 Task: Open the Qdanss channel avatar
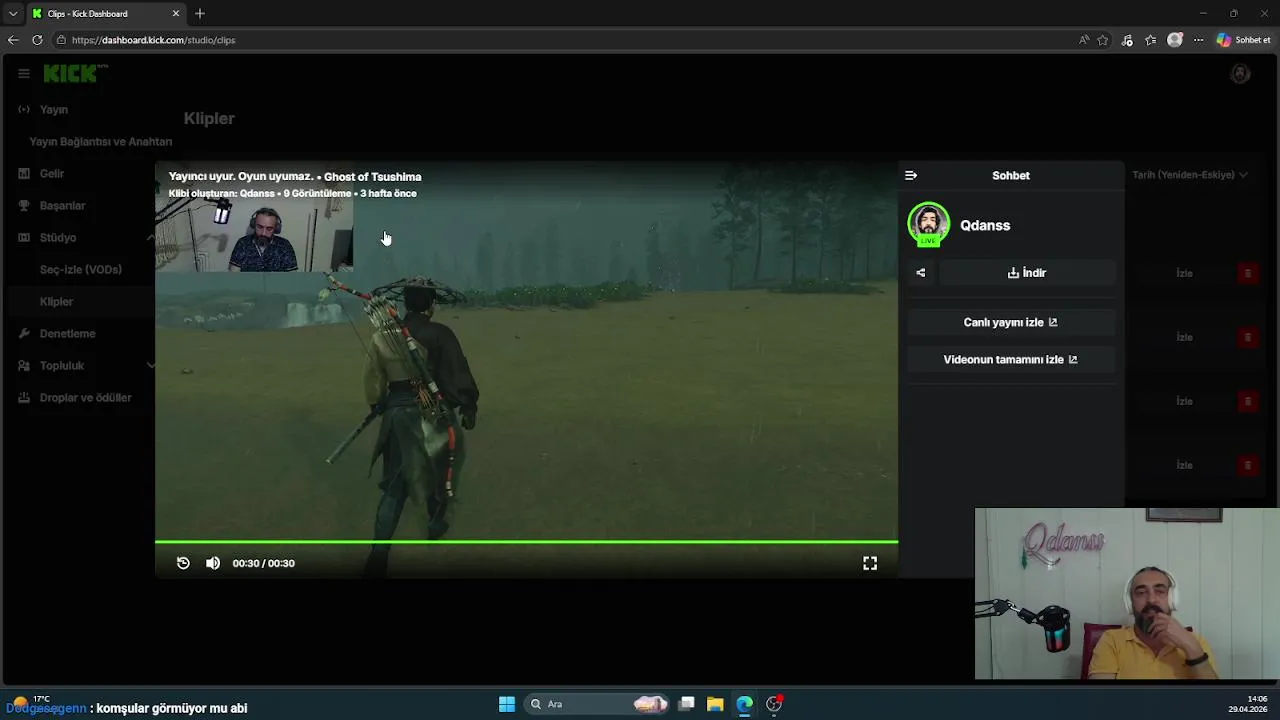click(928, 224)
